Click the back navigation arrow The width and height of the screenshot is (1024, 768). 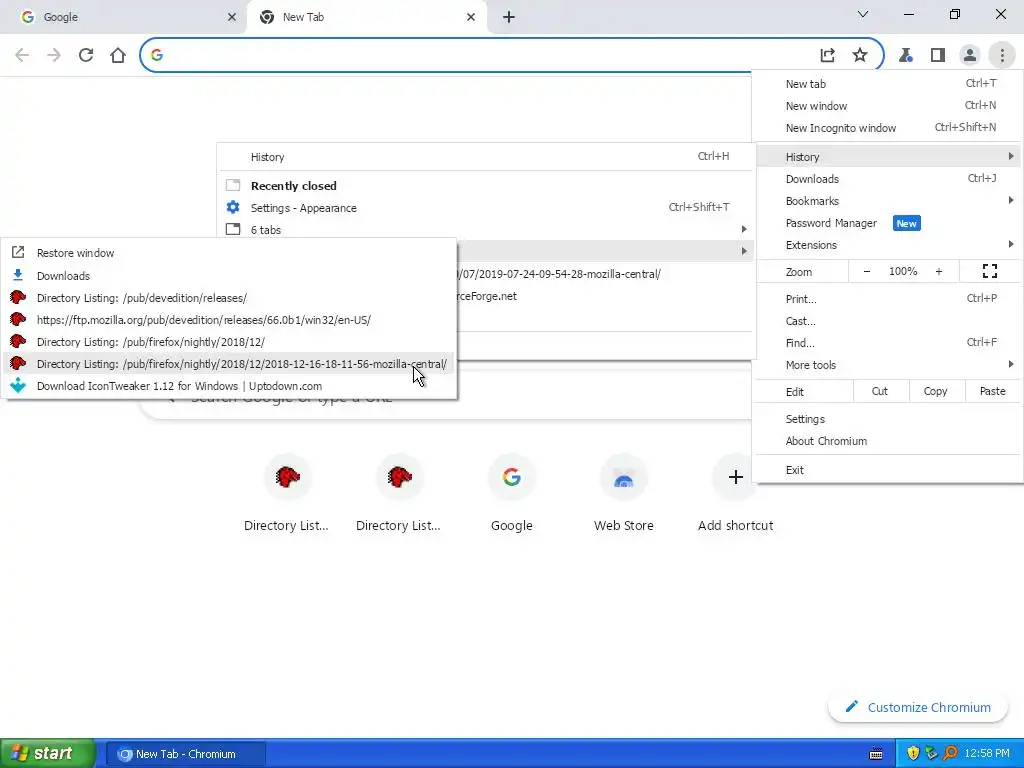pyautogui.click(x=22, y=55)
